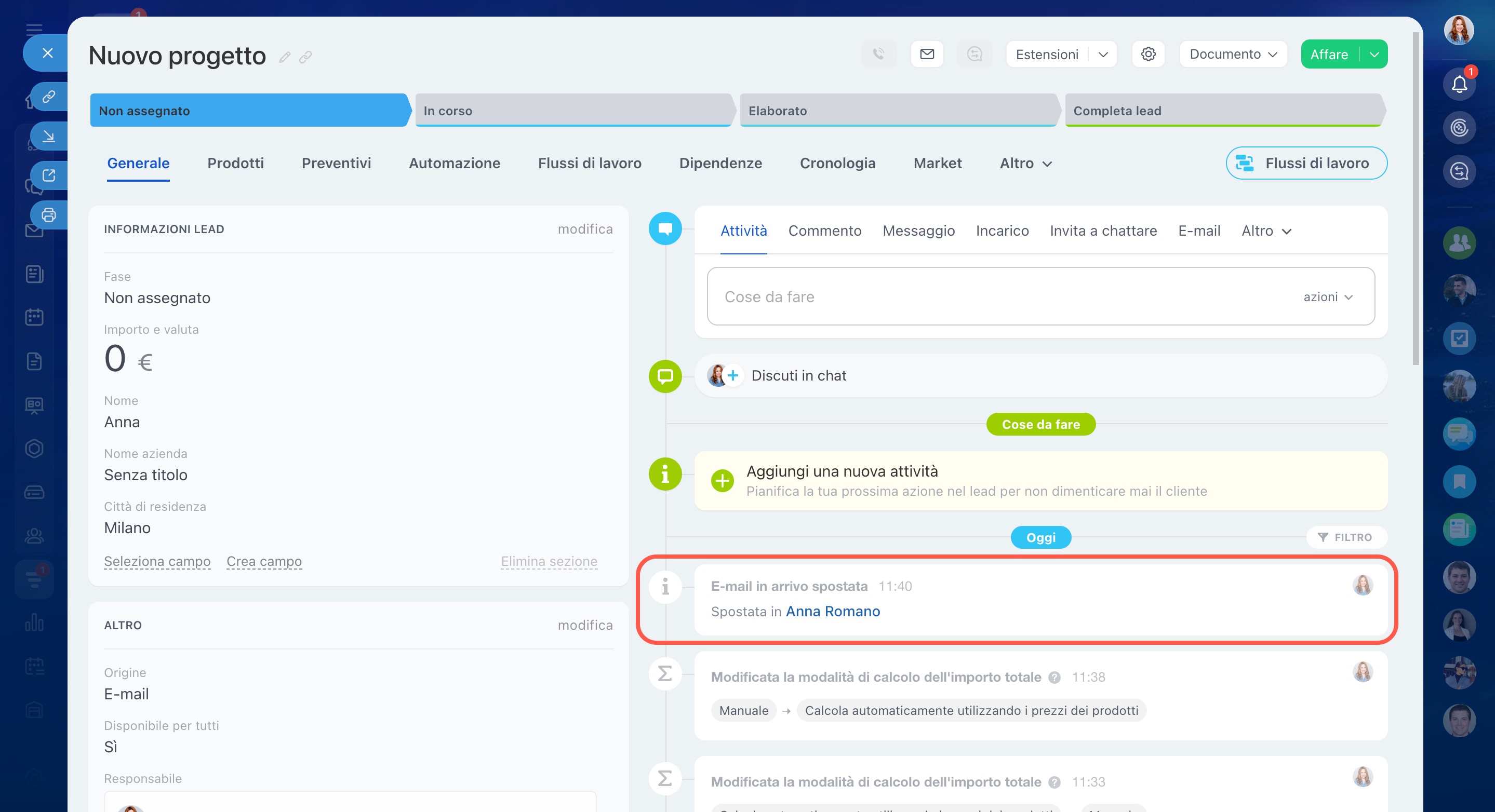Click the email envelope icon in header
1495x812 pixels.
[x=927, y=54]
